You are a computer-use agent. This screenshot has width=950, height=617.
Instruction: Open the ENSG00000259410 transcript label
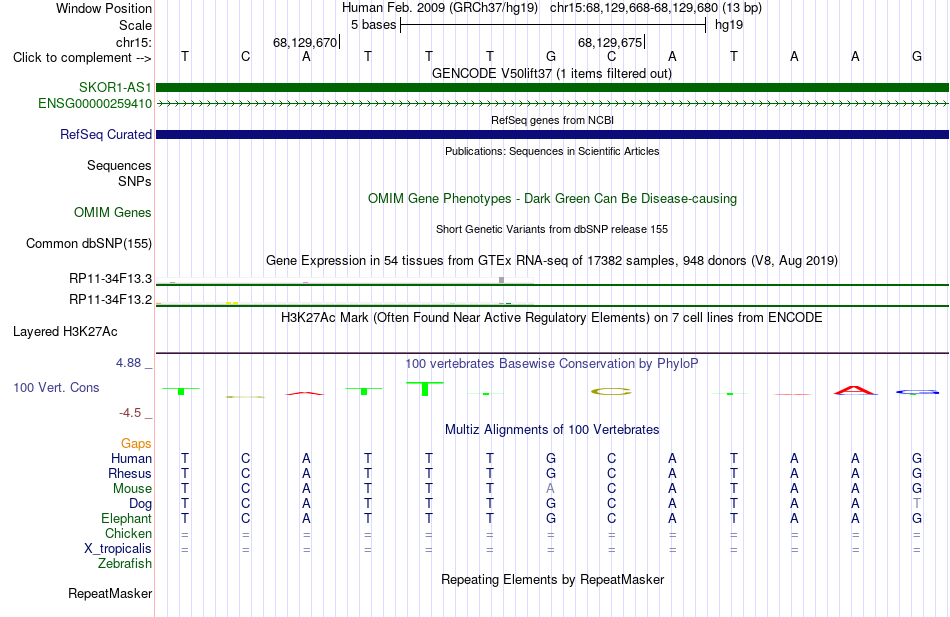[95, 104]
